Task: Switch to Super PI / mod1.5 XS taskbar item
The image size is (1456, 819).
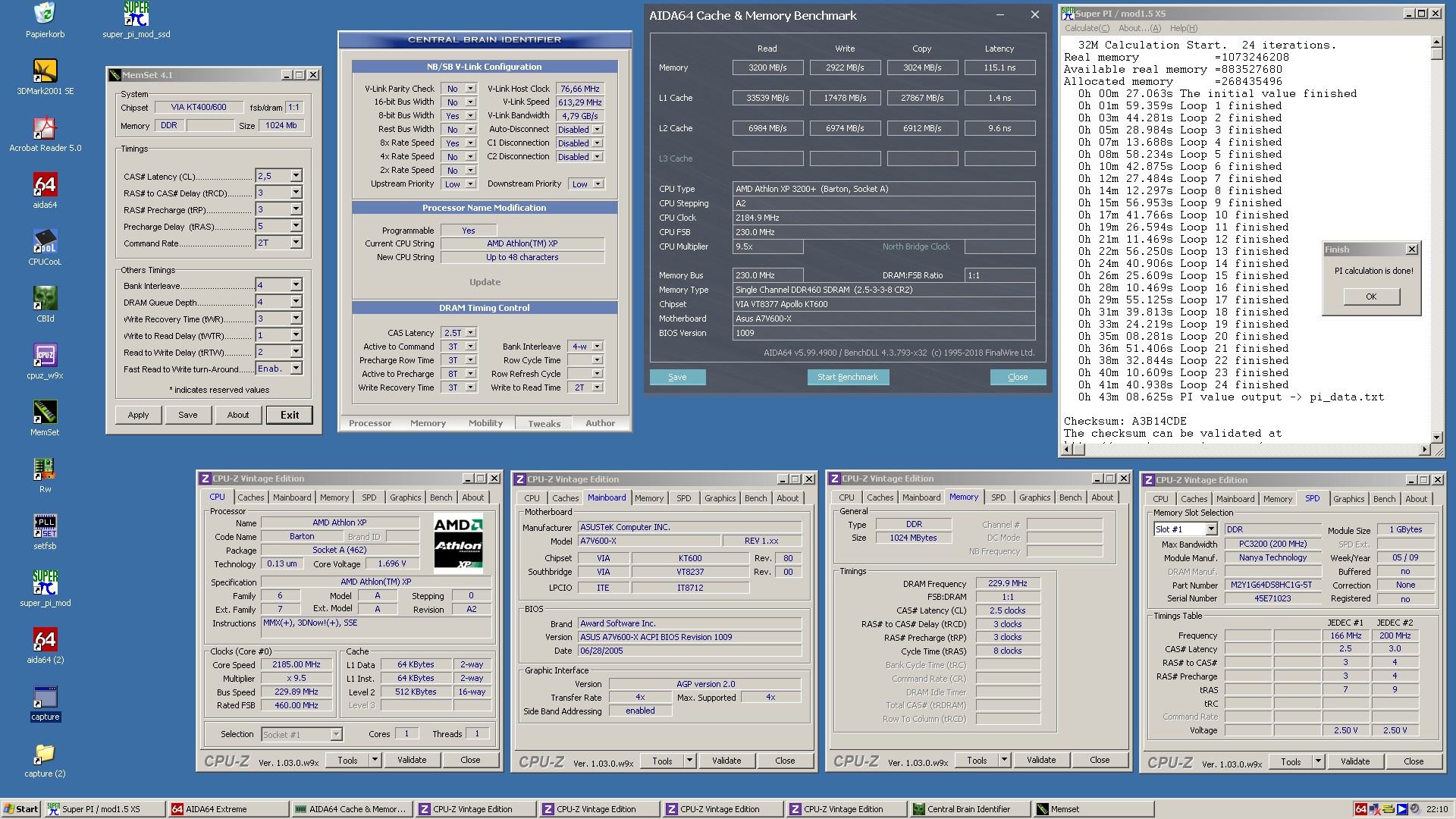Action: pos(105,809)
